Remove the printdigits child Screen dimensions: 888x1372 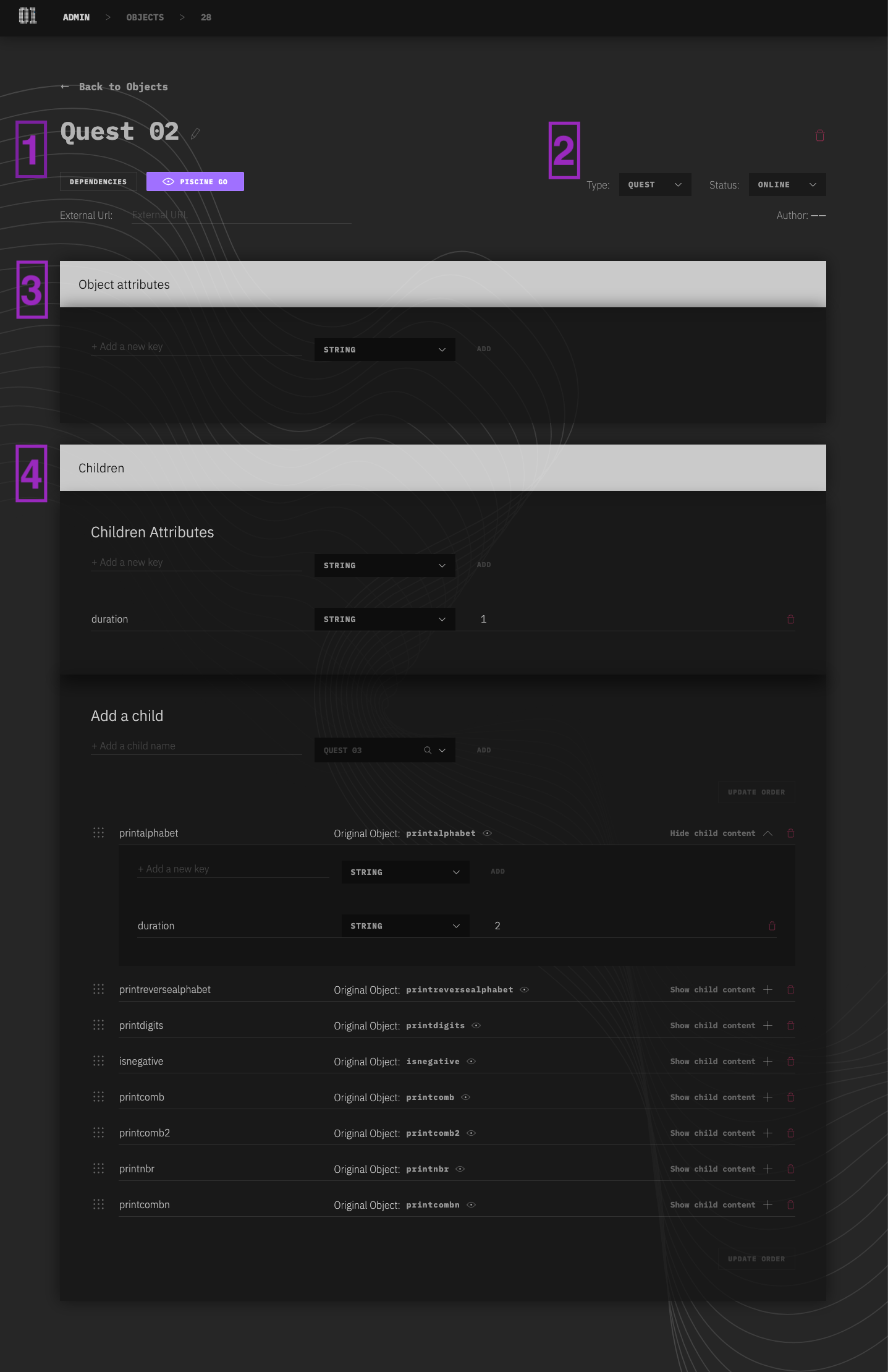click(790, 1025)
